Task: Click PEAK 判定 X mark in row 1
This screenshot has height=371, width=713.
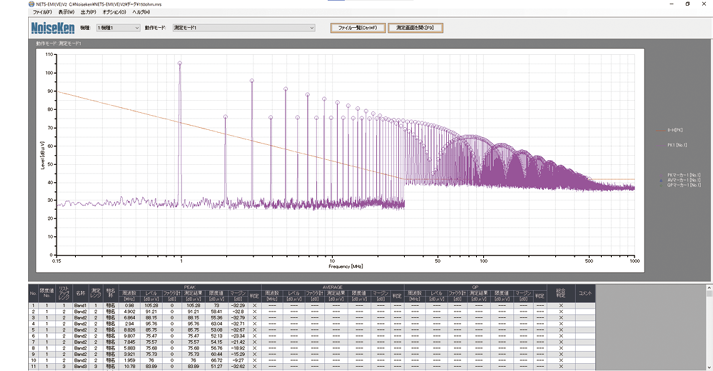Action: (255, 306)
